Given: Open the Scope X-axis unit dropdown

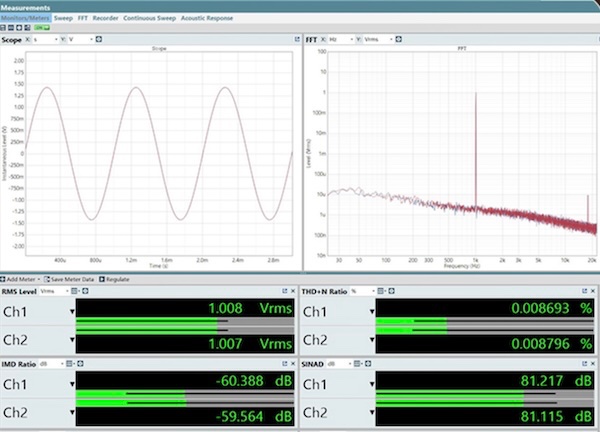Looking at the screenshot, I should [45, 39].
